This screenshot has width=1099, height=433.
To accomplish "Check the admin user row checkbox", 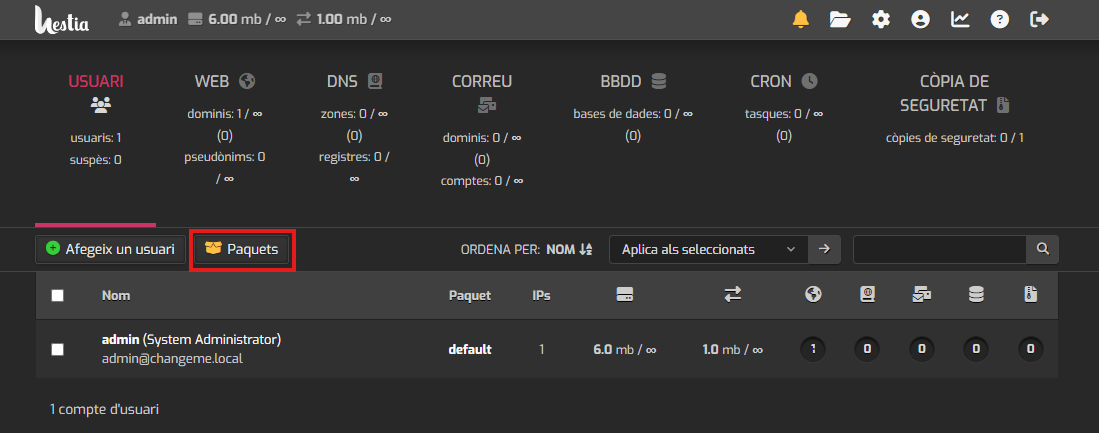I will click(58, 349).
